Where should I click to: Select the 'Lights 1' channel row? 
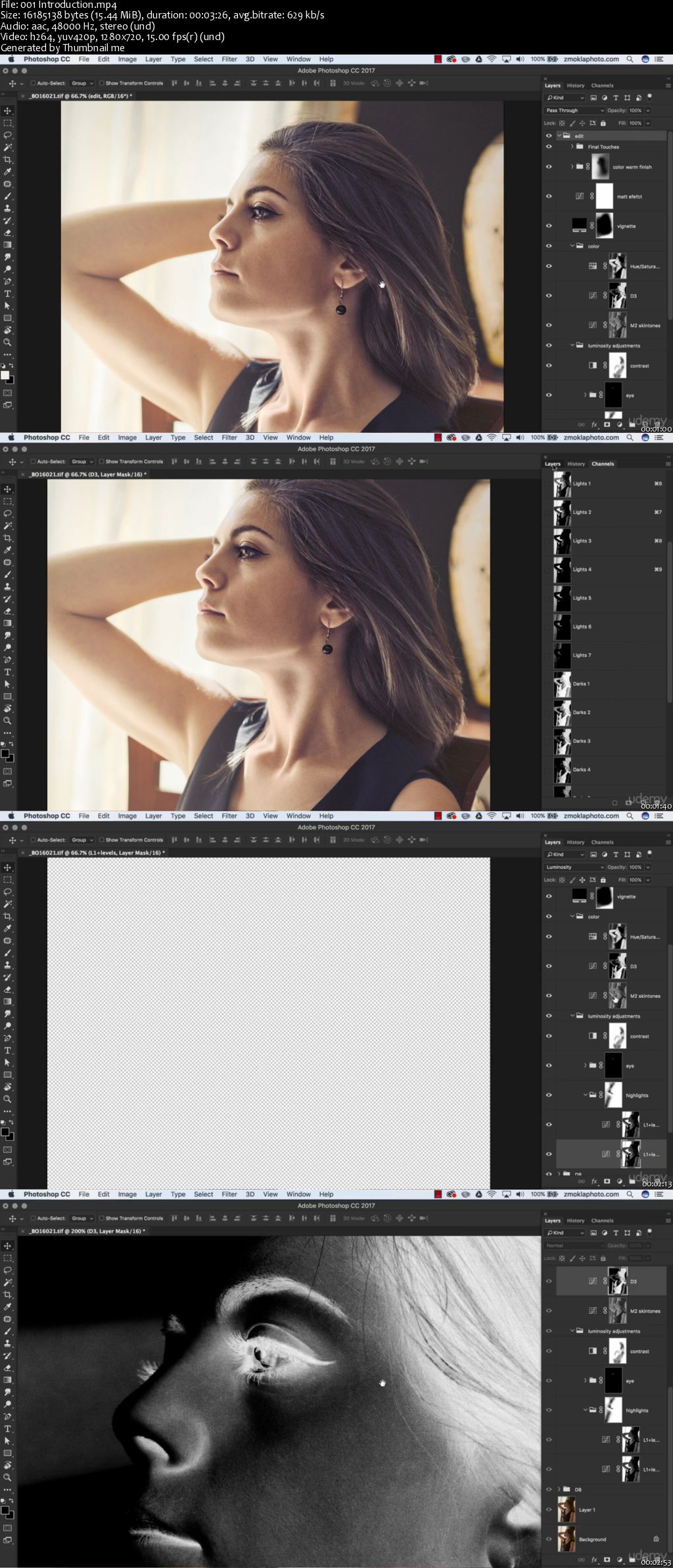pos(605,483)
